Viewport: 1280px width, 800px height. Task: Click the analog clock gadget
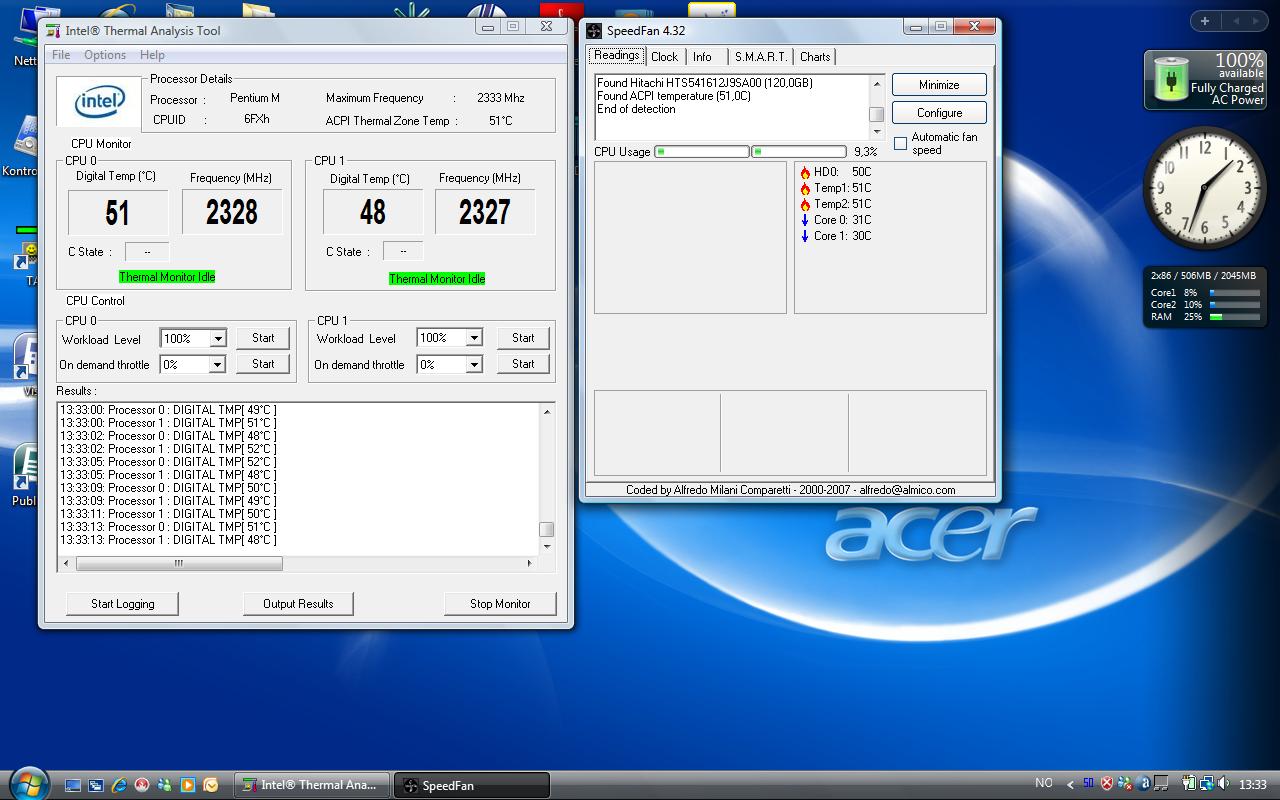coord(1204,189)
